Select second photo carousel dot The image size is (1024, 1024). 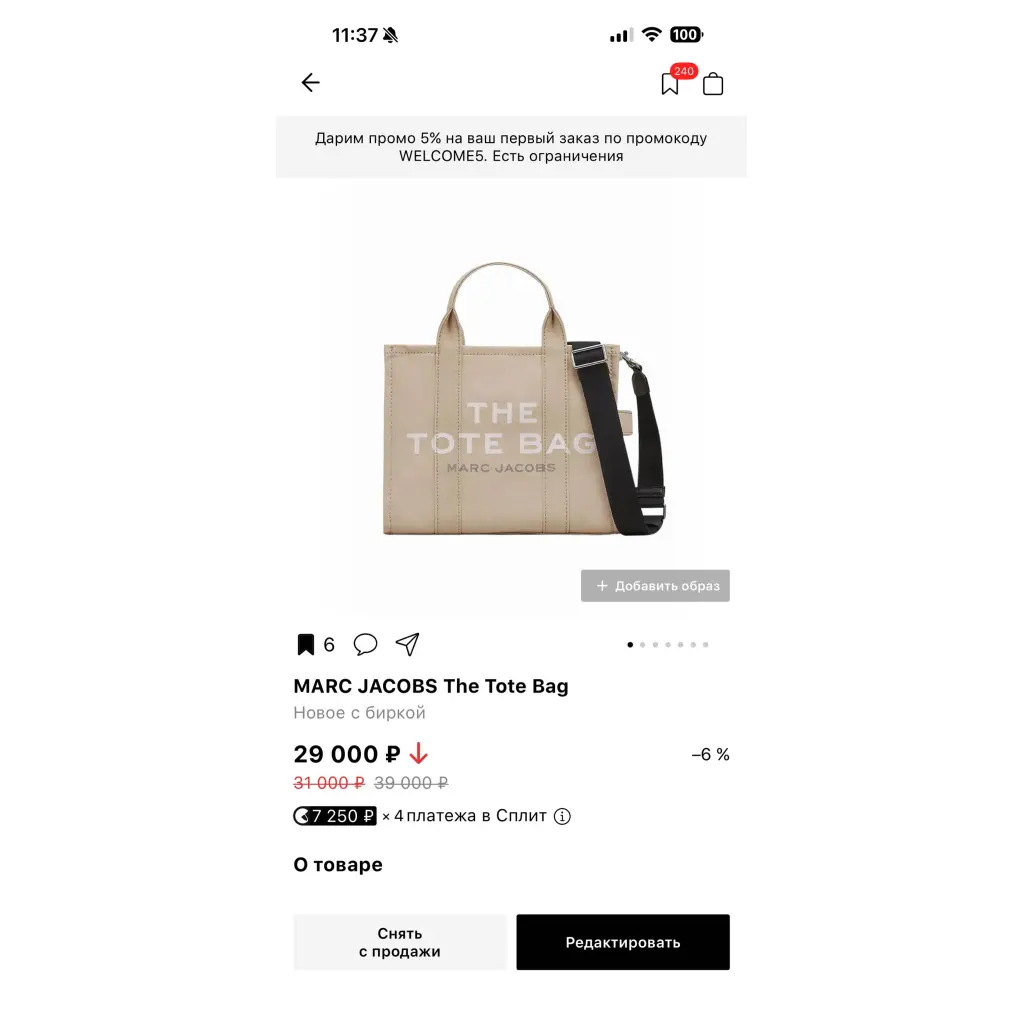click(x=643, y=645)
